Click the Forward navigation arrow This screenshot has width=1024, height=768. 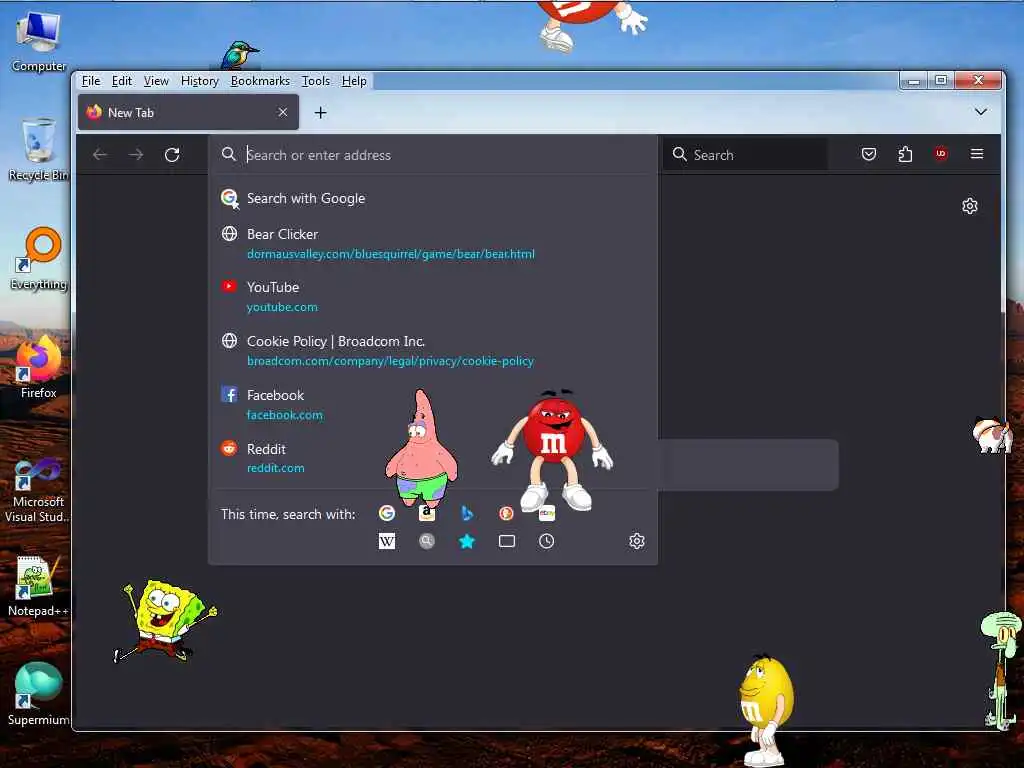(136, 155)
